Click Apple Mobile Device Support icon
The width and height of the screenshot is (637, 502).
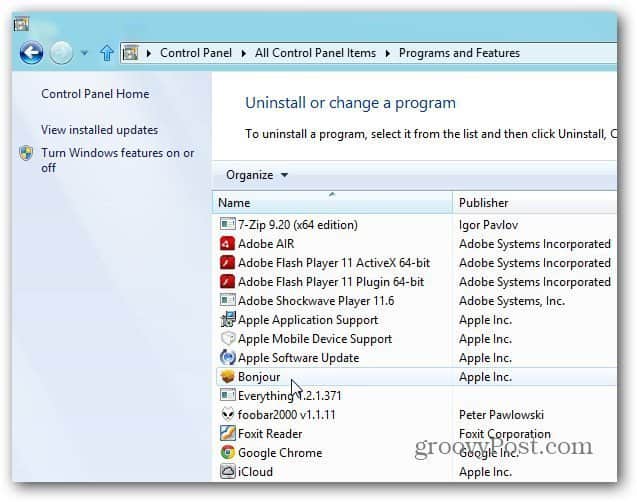click(228, 338)
